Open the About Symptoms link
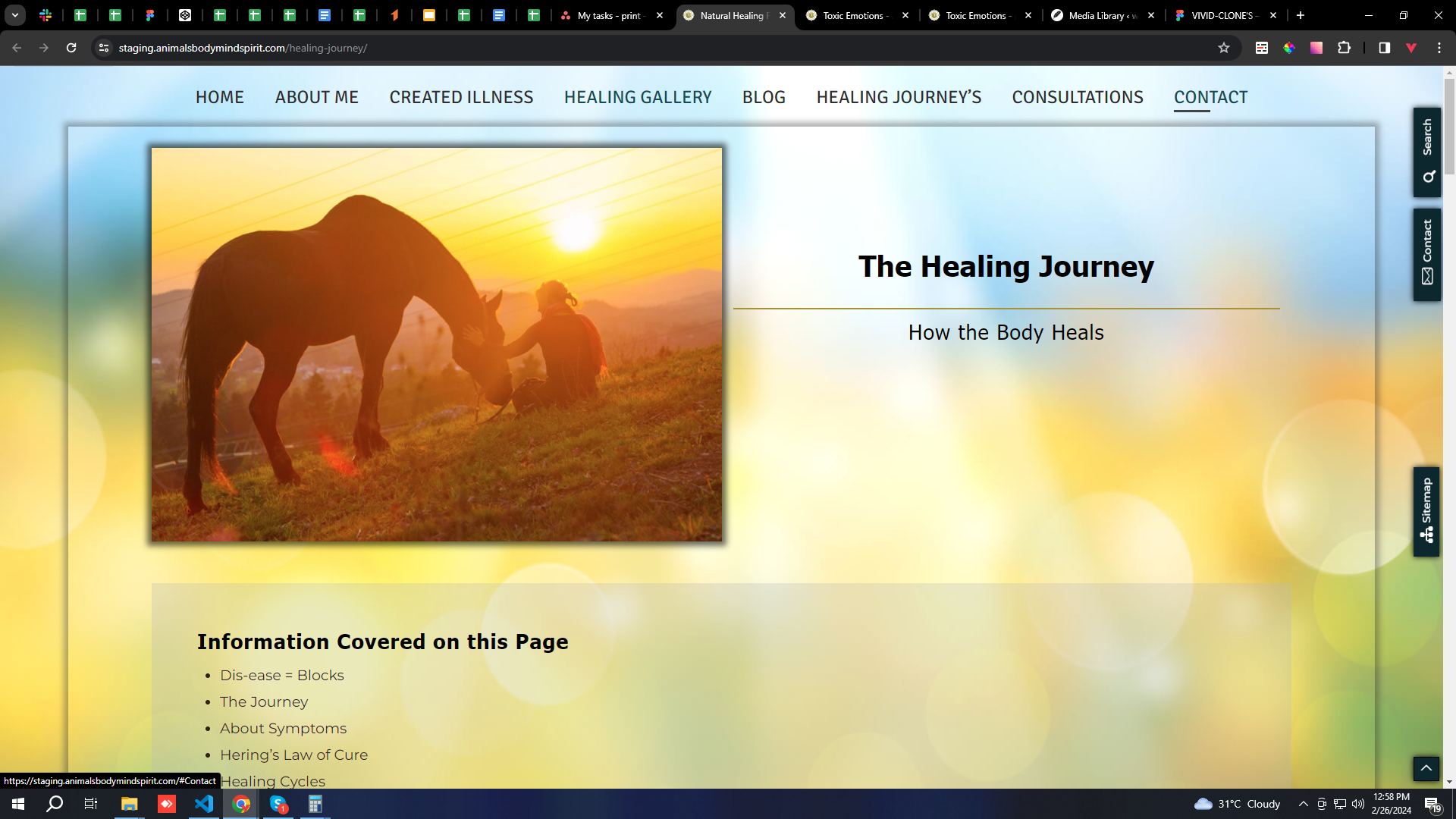Viewport: 1456px width, 819px height. click(x=283, y=728)
